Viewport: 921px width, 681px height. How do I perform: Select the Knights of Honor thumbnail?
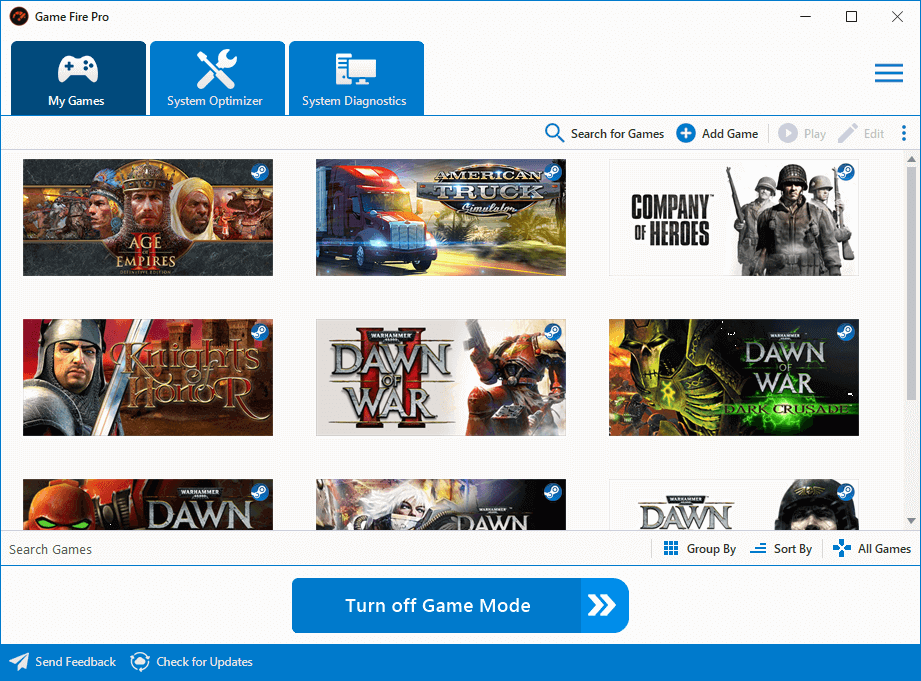pyautogui.click(x=148, y=377)
